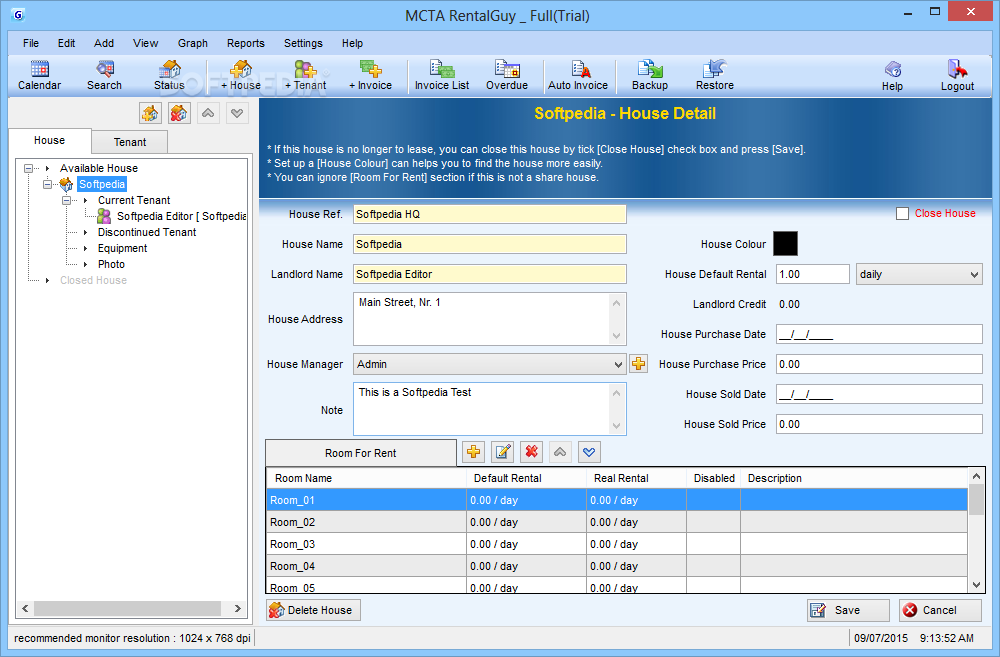Click the House Sold Price field
1000x657 pixels.
[879, 424]
